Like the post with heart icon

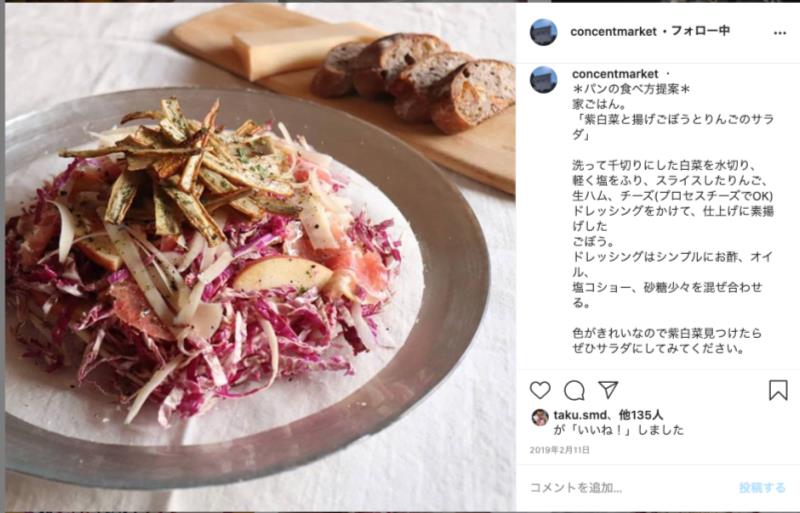point(540,390)
